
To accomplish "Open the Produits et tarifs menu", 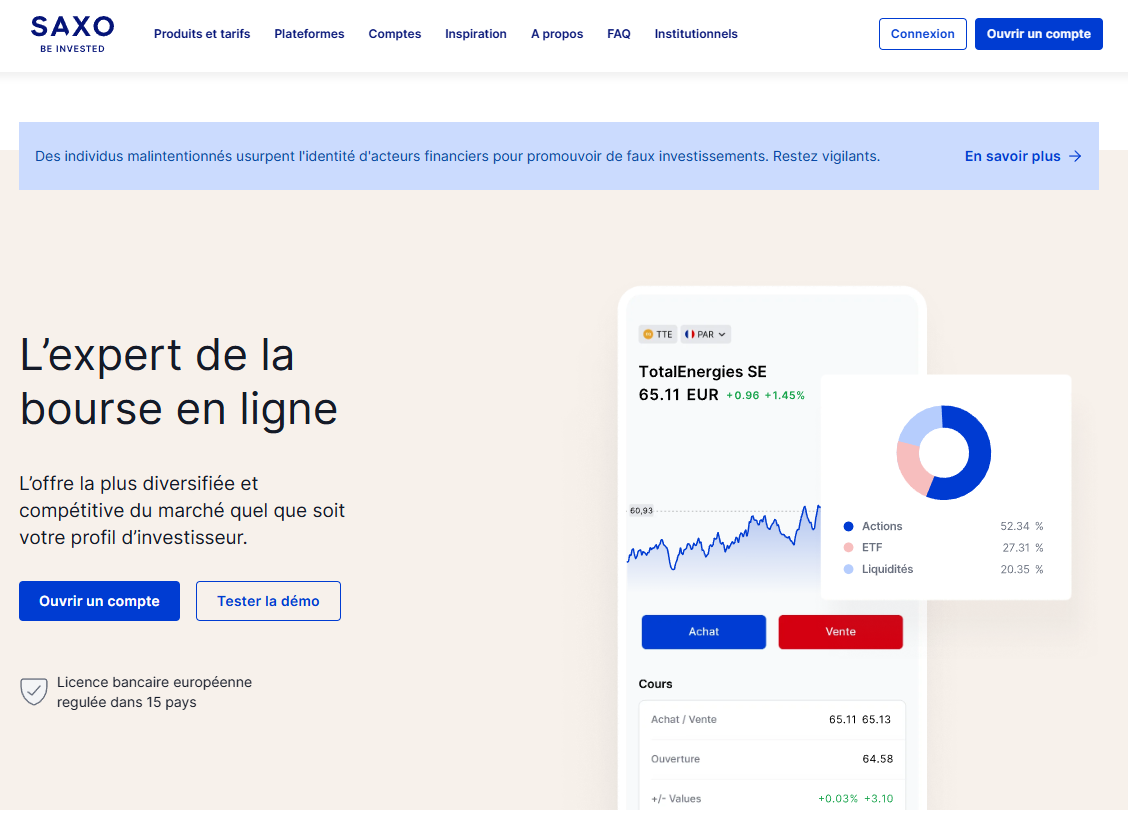I will [202, 34].
